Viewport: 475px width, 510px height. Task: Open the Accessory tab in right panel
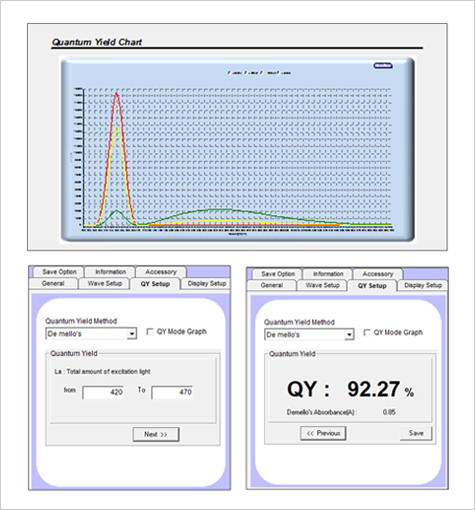[x=378, y=274]
